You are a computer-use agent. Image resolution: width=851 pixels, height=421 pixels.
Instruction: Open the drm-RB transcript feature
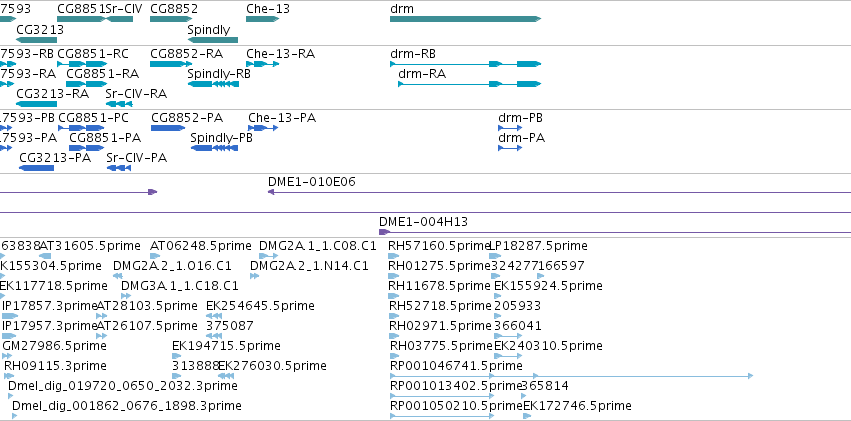tap(465, 64)
